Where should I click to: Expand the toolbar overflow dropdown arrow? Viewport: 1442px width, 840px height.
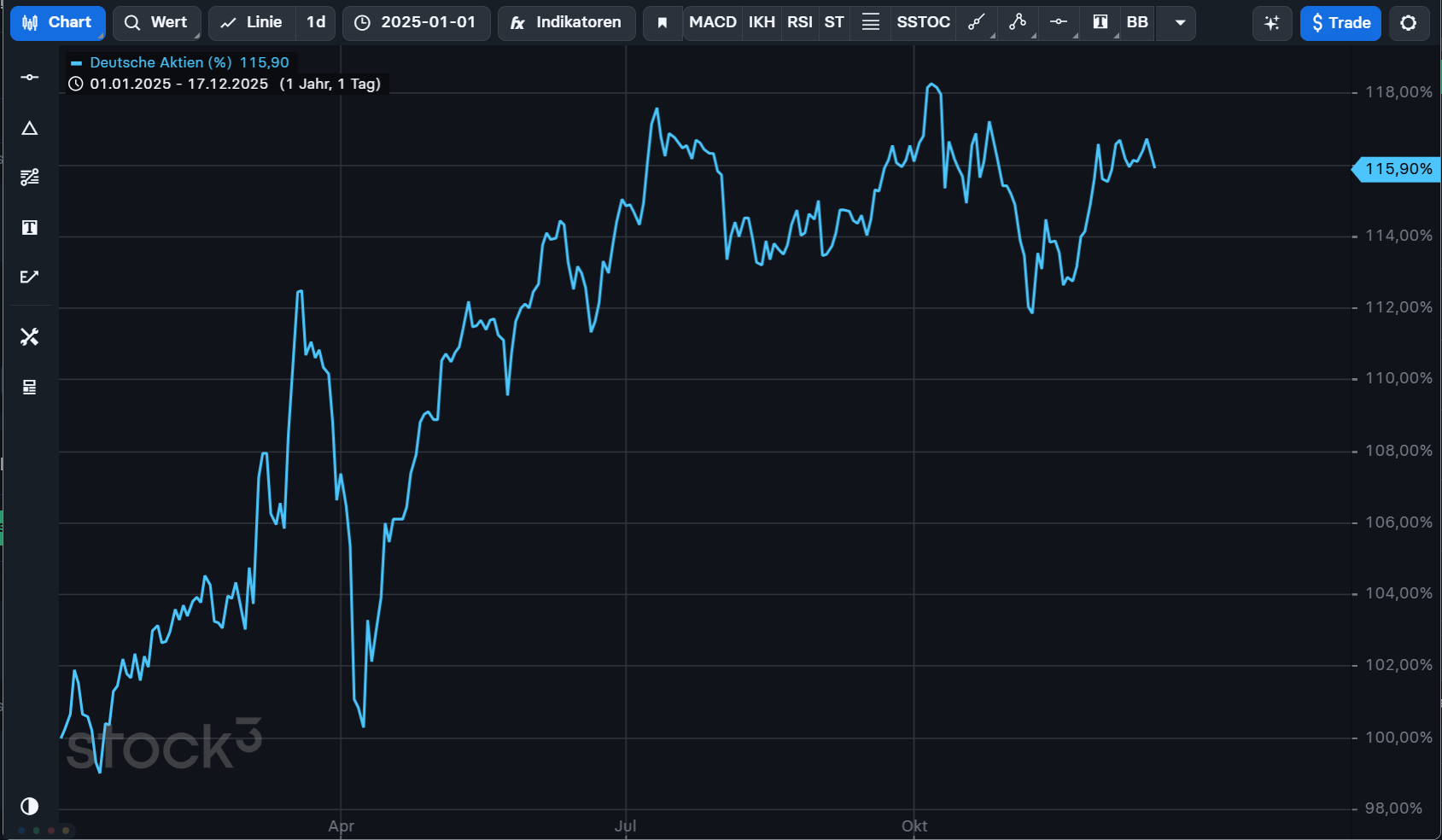tap(1180, 23)
